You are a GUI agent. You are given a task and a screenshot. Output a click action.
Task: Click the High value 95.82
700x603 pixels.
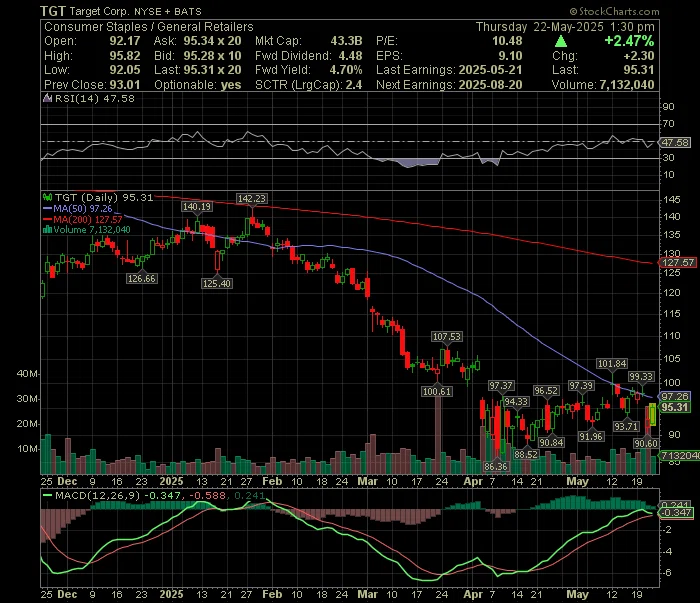[125, 56]
